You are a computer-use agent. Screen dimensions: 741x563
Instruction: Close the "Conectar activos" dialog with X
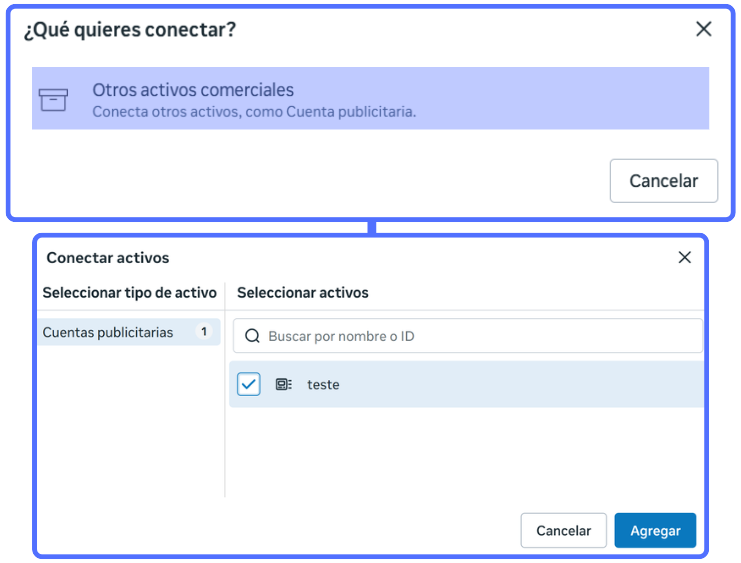click(x=685, y=257)
